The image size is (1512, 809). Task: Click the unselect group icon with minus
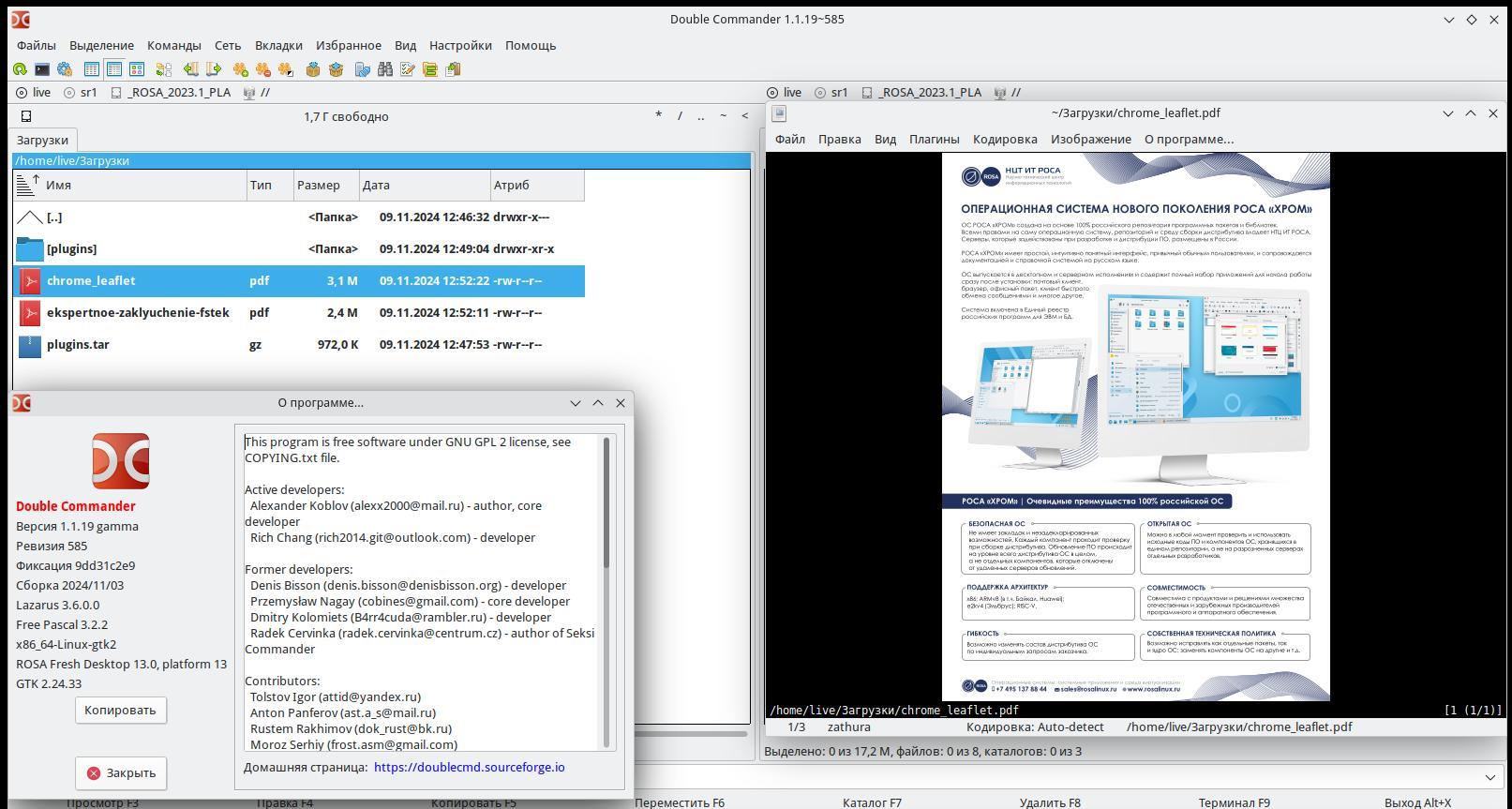(263, 69)
